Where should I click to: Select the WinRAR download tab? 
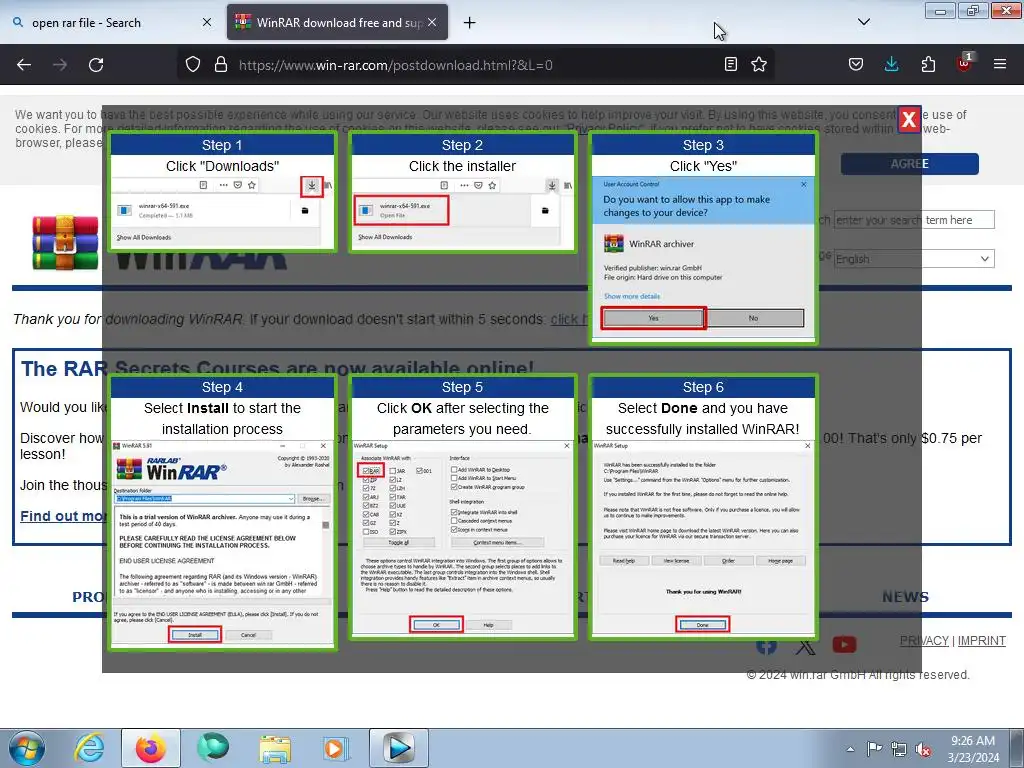[x=338, y=22]
